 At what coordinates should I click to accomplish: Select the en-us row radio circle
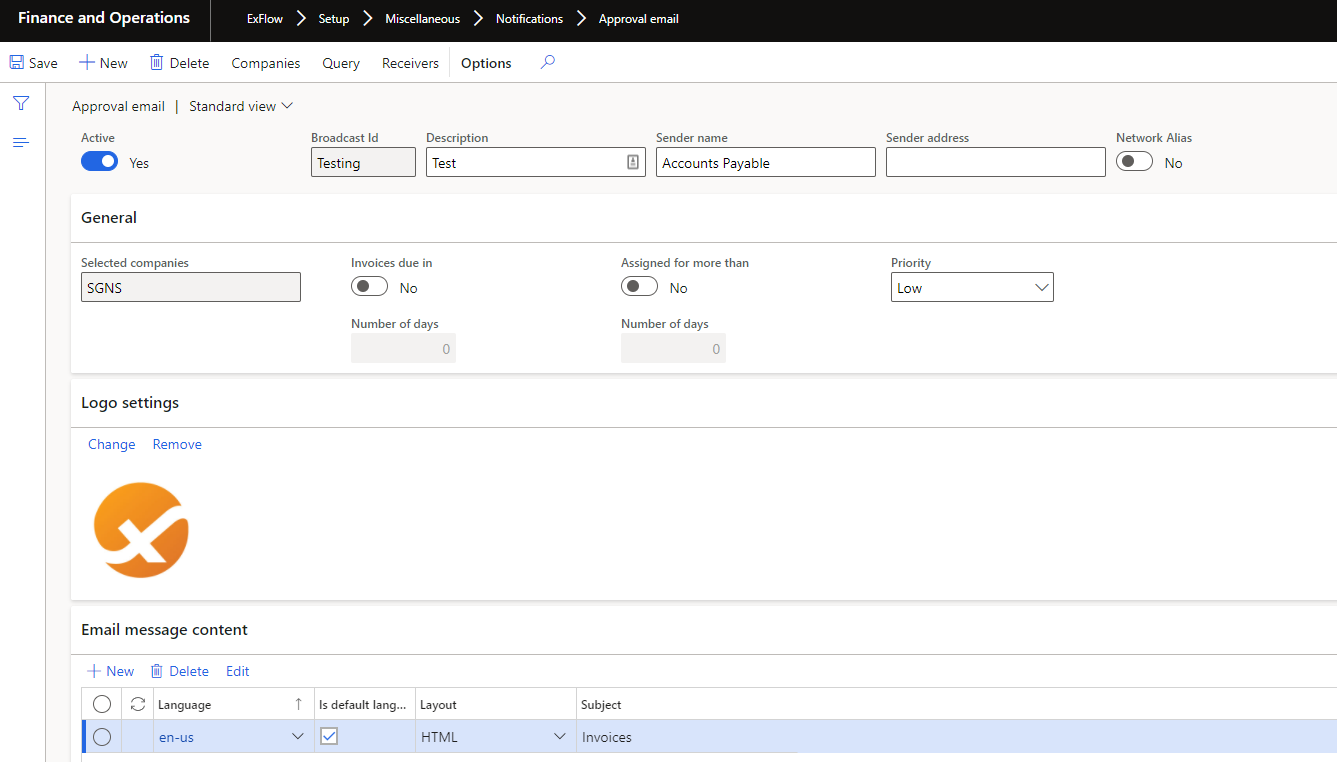101,737
